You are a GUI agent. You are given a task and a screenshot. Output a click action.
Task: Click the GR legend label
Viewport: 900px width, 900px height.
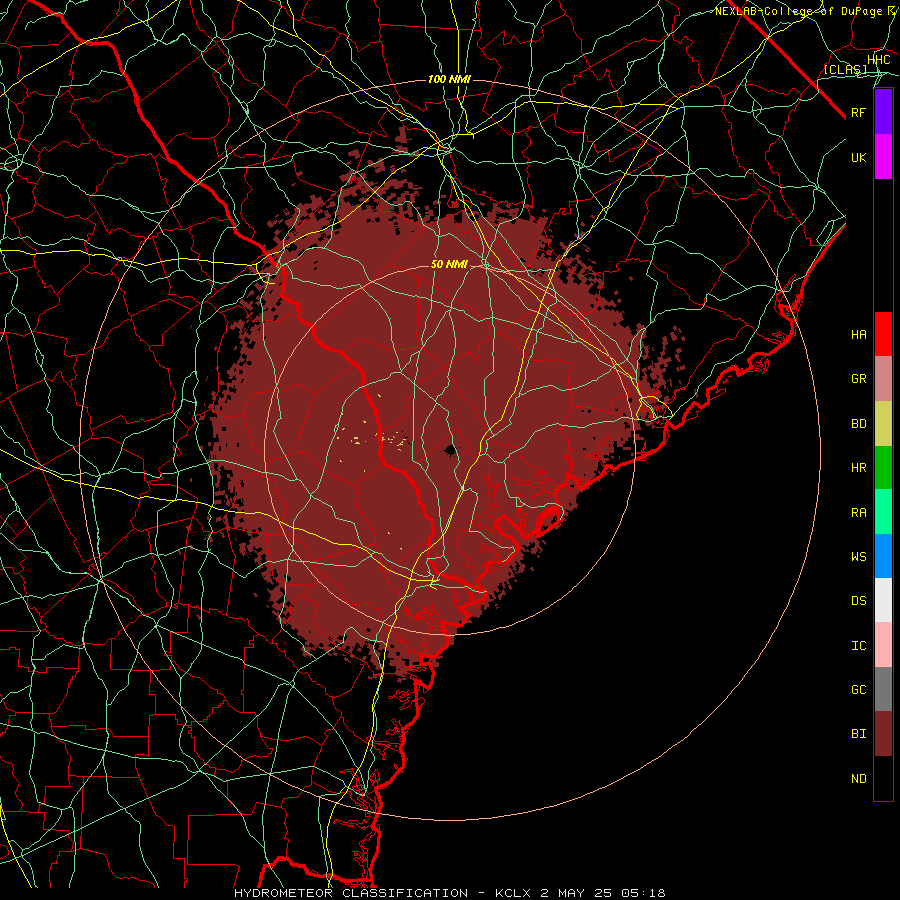(858, 379)
